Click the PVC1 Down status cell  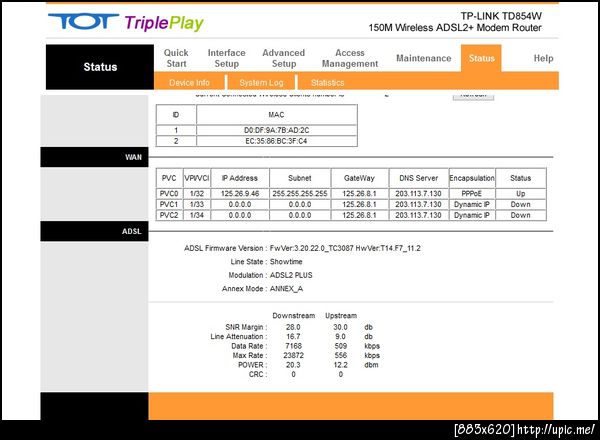pos(520,204)
